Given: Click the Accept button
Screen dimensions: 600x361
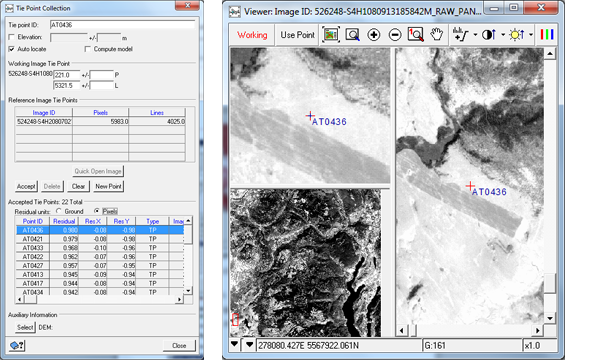Looking at the screenshot, I should point(26,186).
